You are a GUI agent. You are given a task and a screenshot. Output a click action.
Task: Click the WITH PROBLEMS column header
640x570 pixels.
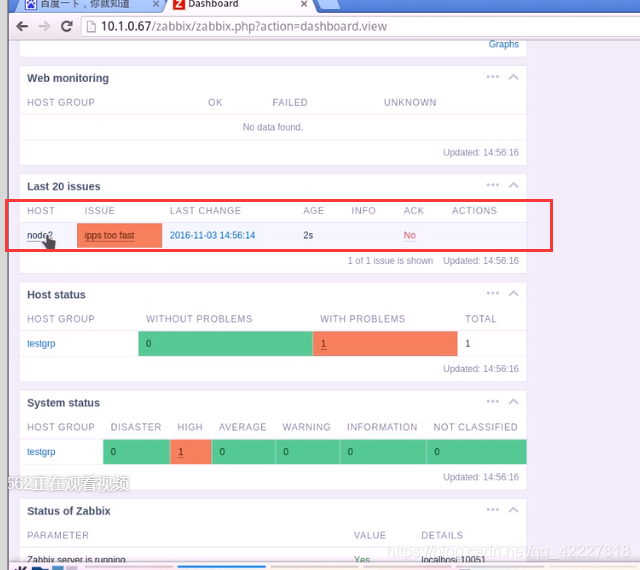coord(362,319)
